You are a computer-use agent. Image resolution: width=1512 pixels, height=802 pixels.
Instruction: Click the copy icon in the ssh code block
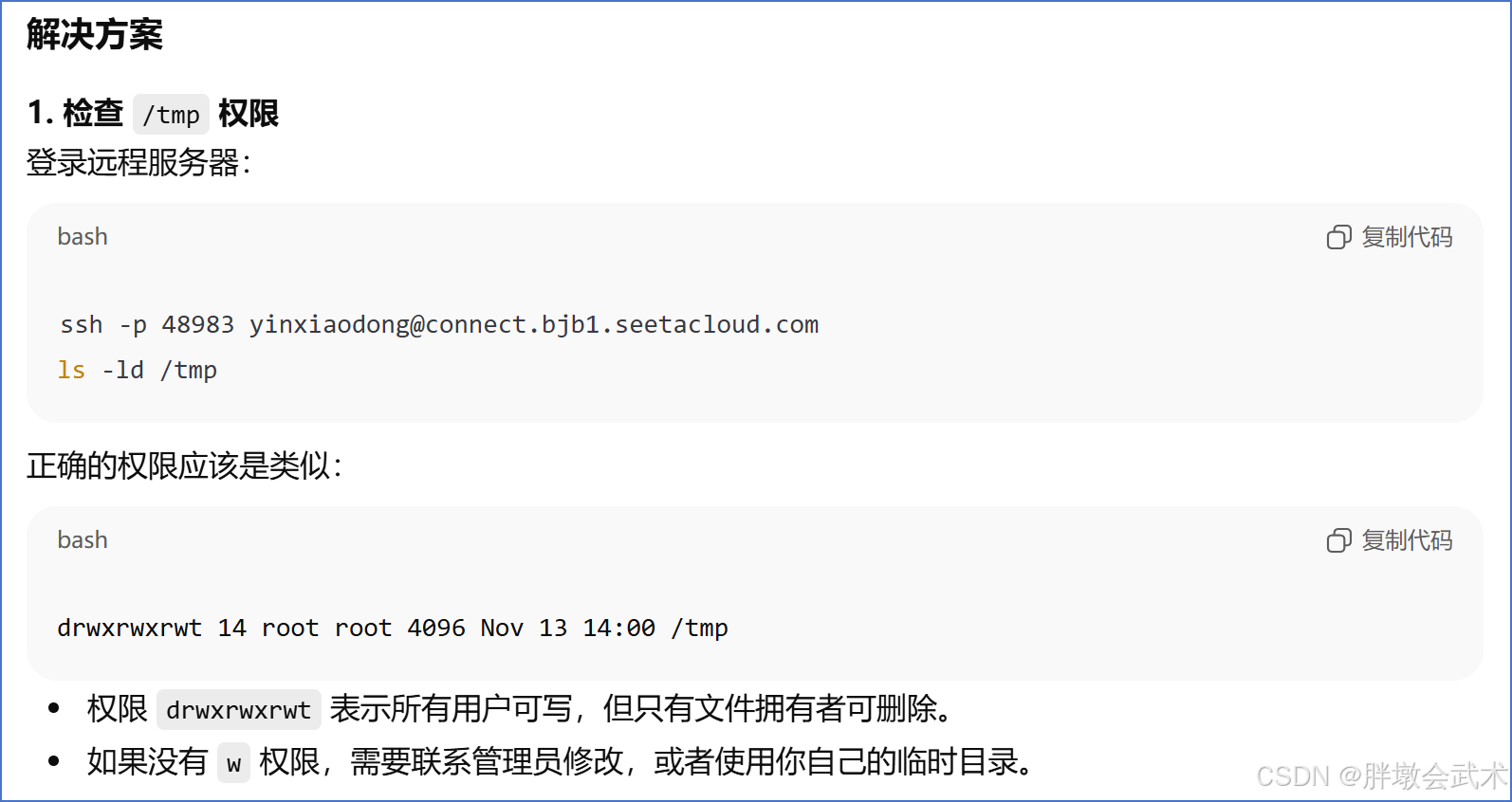point(1338,237)
